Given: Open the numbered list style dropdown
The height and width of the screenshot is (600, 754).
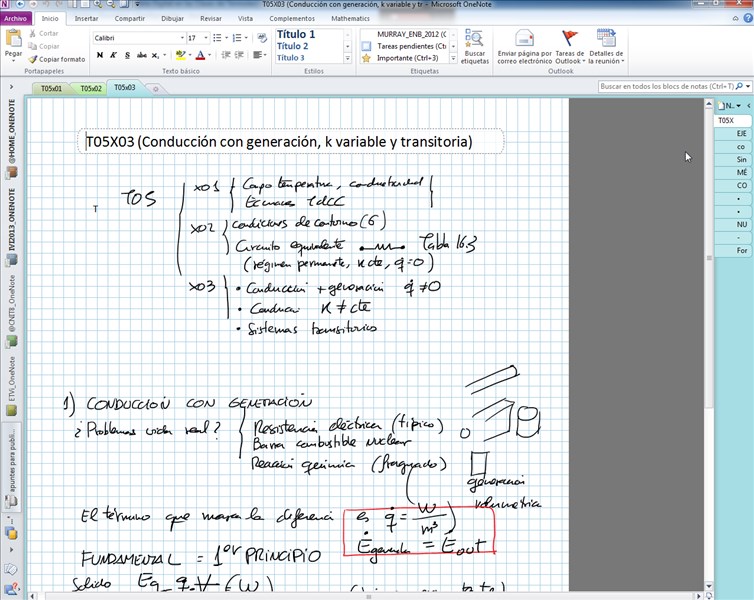Looking at the screenshot, I should coord(246,38).
